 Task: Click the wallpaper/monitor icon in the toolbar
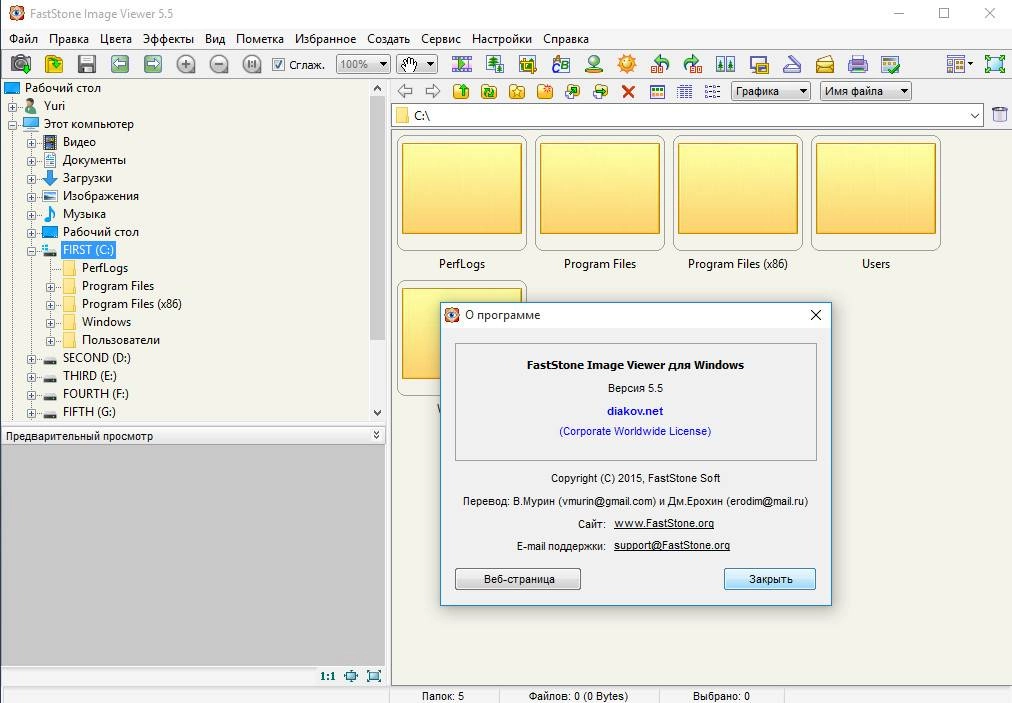pyautogui.click(x=759, y=64)
